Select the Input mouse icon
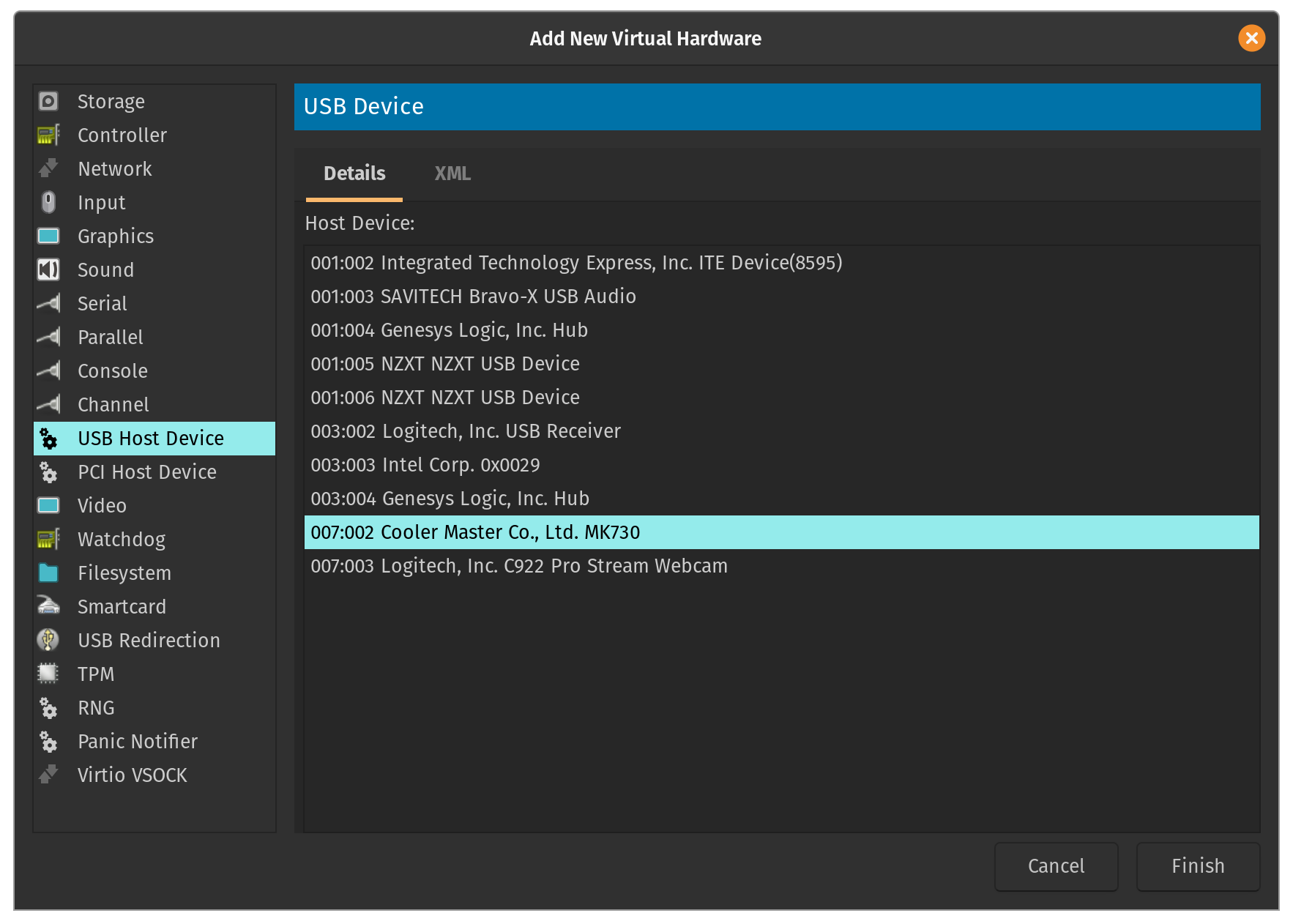Screen dimensions: 1293x924 tap(48, 202)
